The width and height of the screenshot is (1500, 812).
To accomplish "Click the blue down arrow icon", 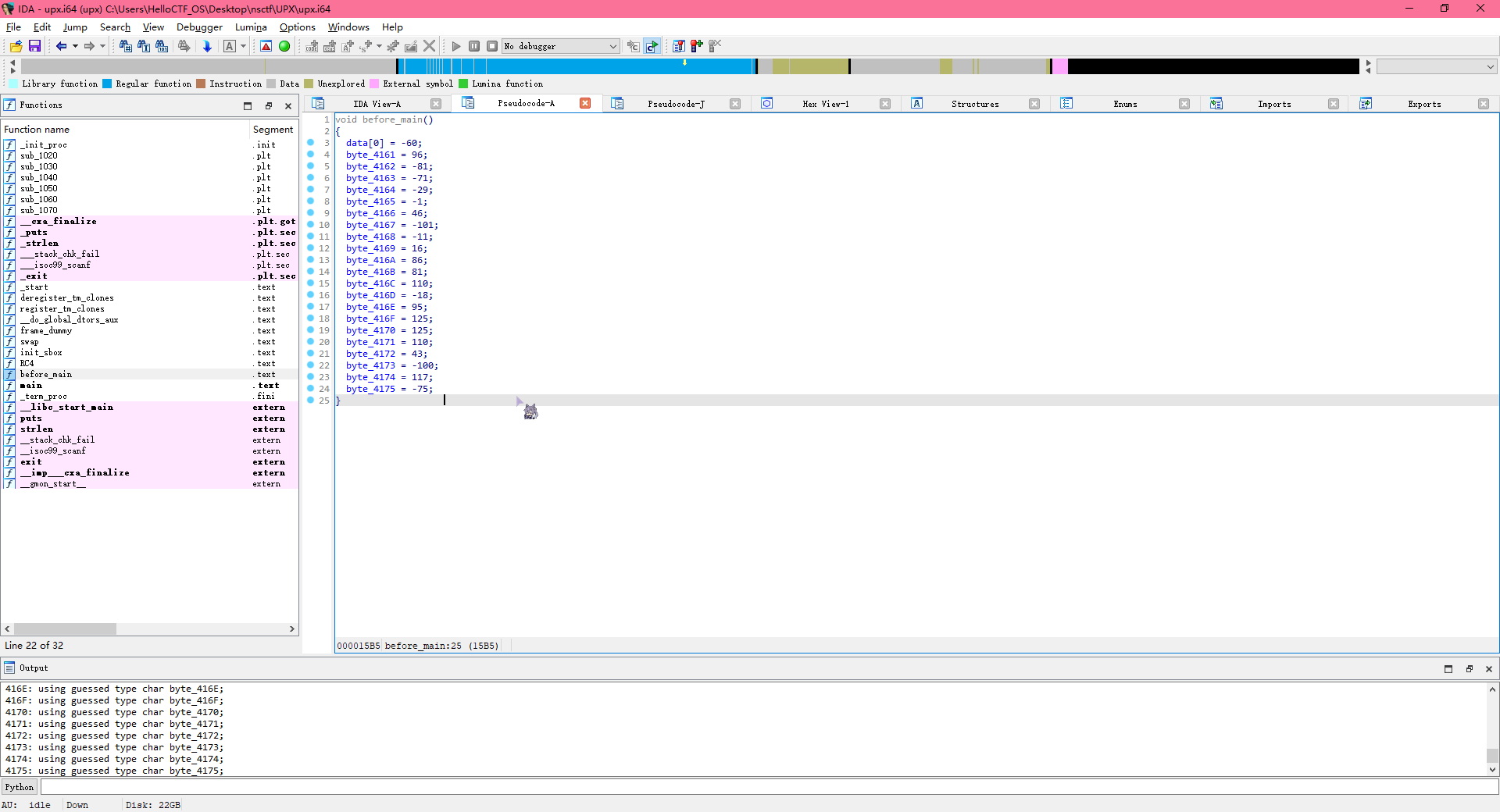I will [207, 47].
